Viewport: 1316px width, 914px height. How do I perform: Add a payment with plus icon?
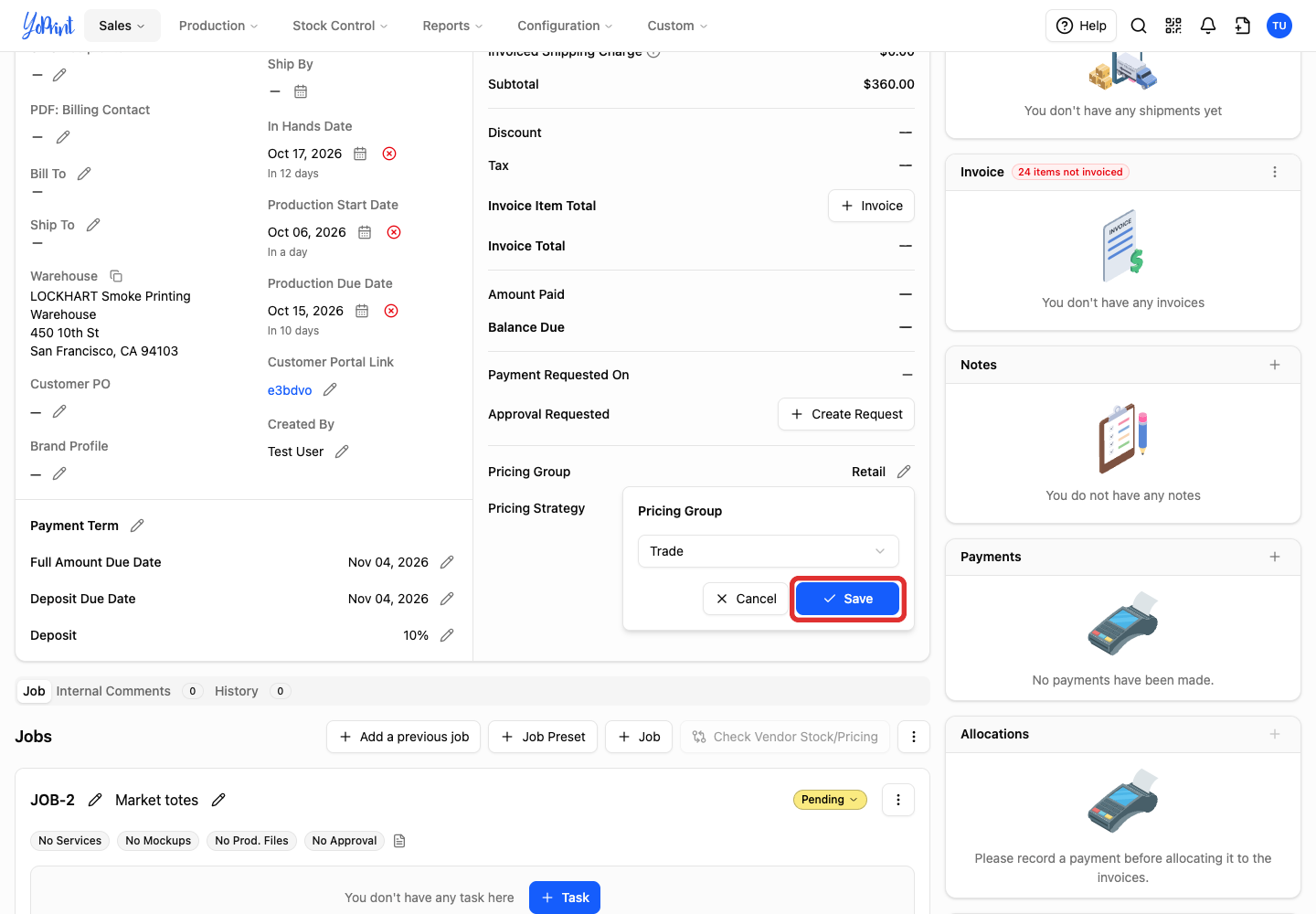pyautogui.click(x=1275, y=557)
